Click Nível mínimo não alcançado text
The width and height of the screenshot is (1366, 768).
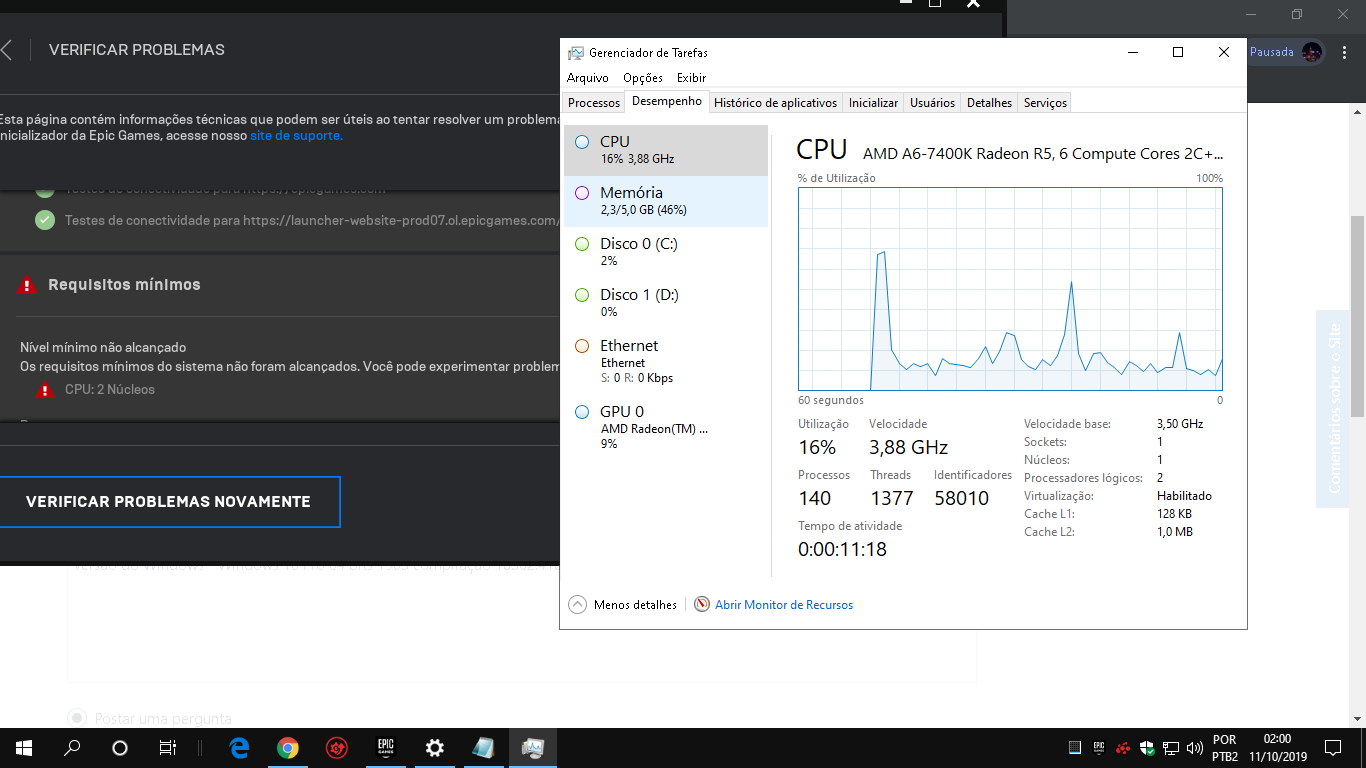point(103,347)
